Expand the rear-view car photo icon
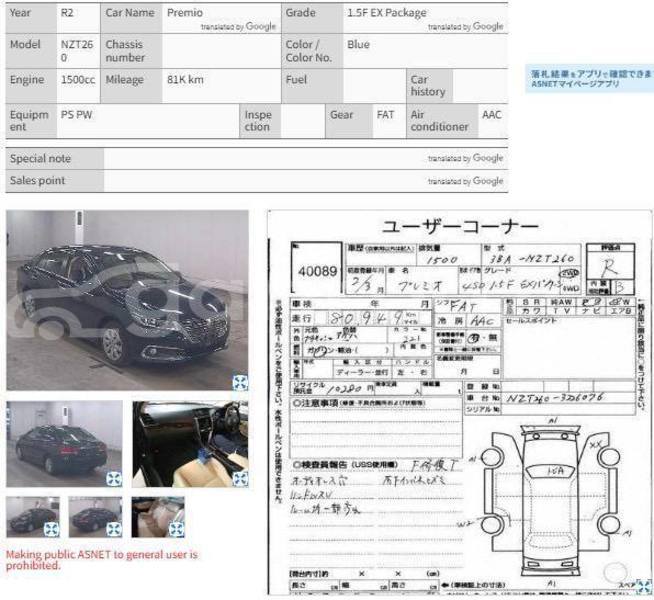Viewport: 654px width, 600px height. [x=114, y=479]
